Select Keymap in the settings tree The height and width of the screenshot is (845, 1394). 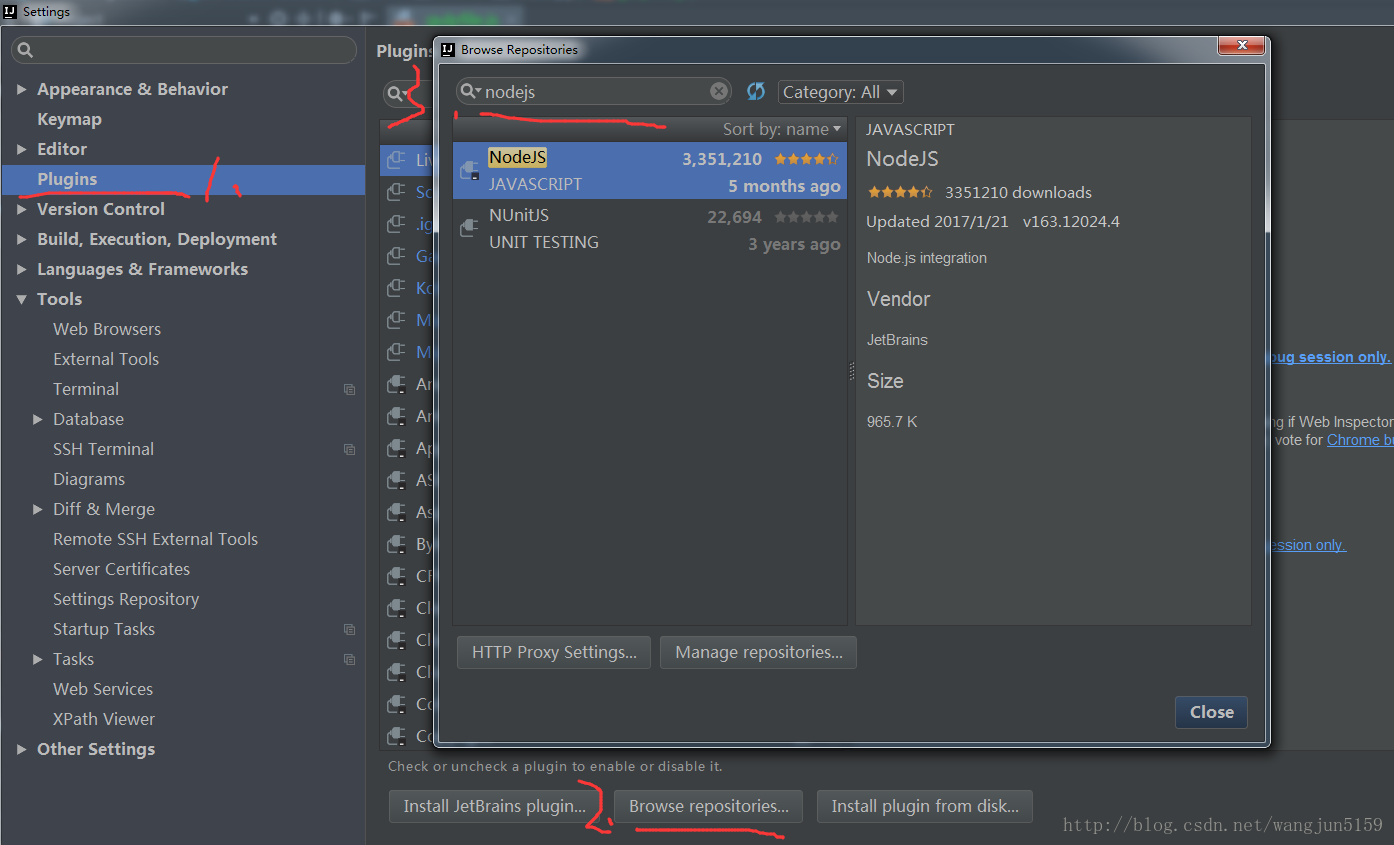(x=69, y=119)
